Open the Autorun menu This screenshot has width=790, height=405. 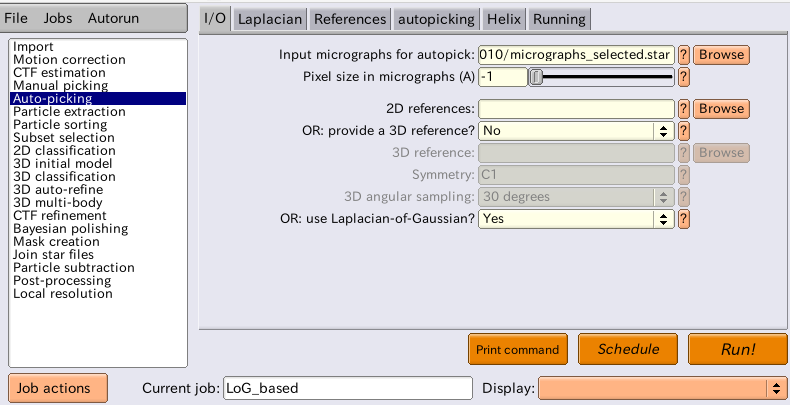point(113,18)
